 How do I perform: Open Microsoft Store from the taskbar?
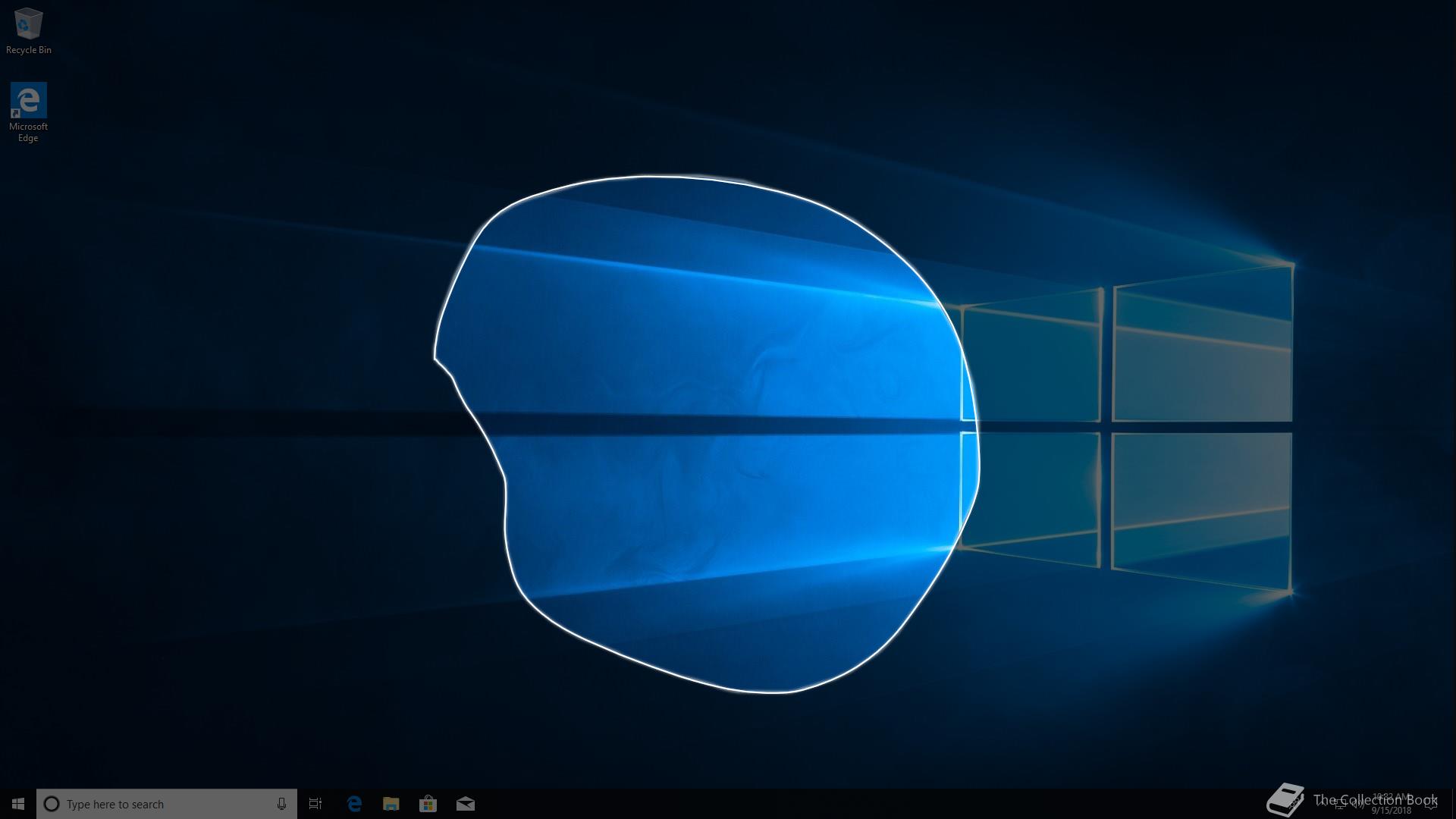[x=428, y=804]
